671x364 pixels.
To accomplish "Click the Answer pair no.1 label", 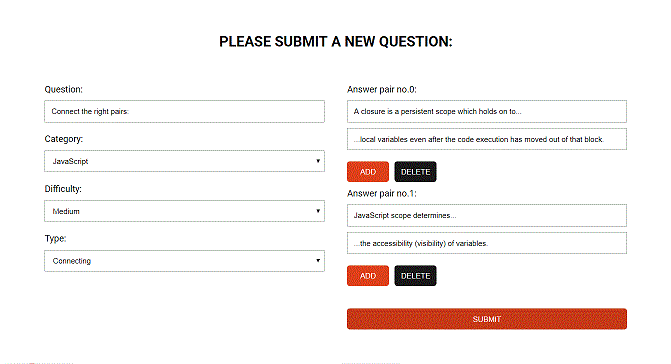I will point(381,193).
